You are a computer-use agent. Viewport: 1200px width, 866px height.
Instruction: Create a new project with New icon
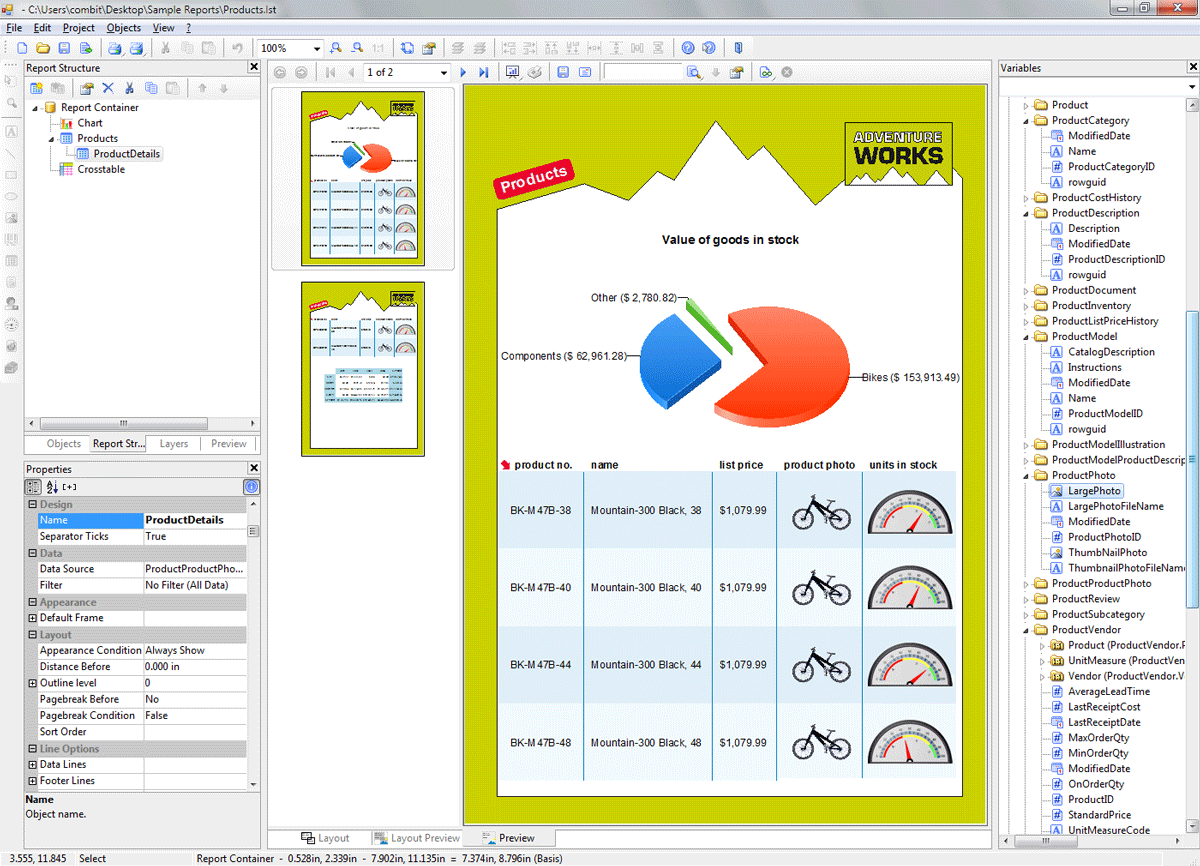[x=22, y=48]
